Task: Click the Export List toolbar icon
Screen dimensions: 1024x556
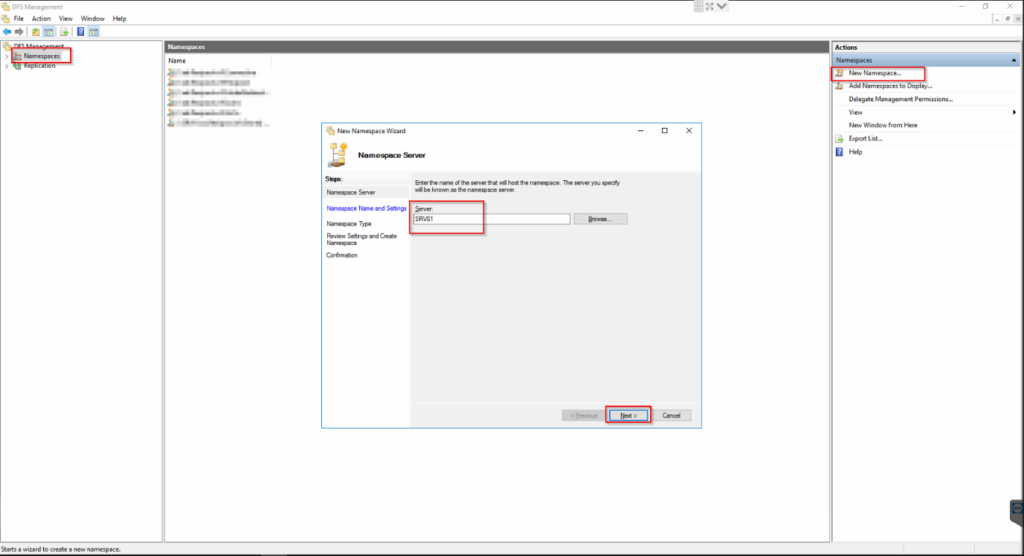Action: 63,31
